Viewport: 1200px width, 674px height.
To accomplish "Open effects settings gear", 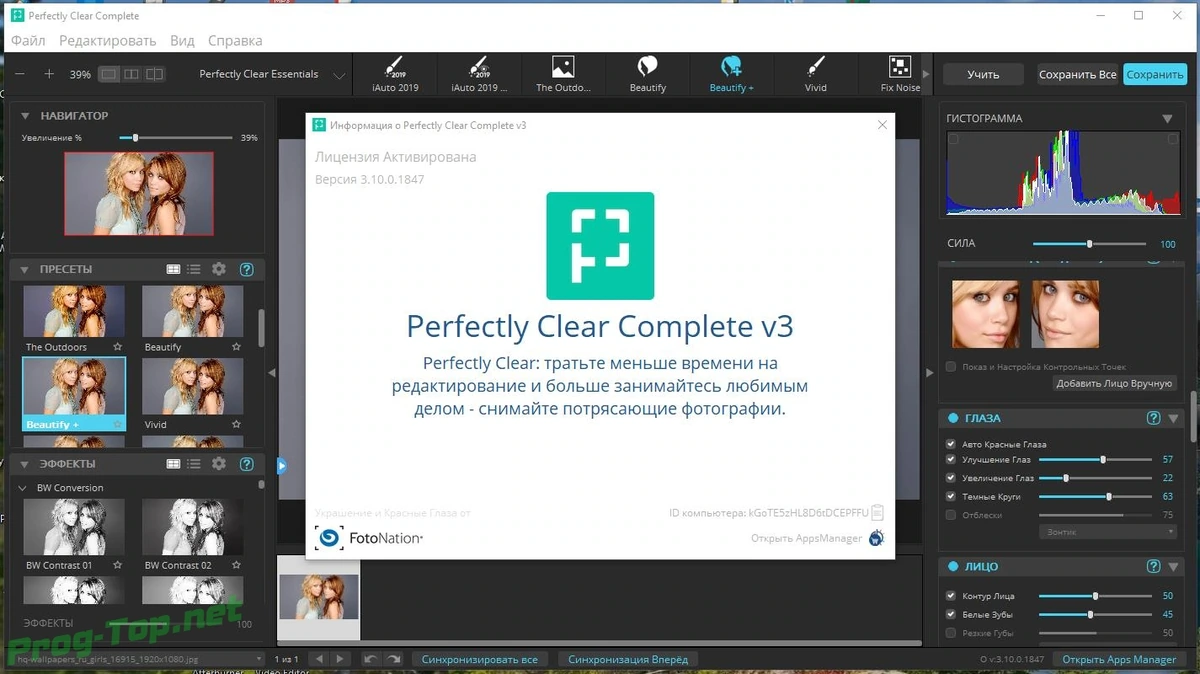I will [219, 464].
